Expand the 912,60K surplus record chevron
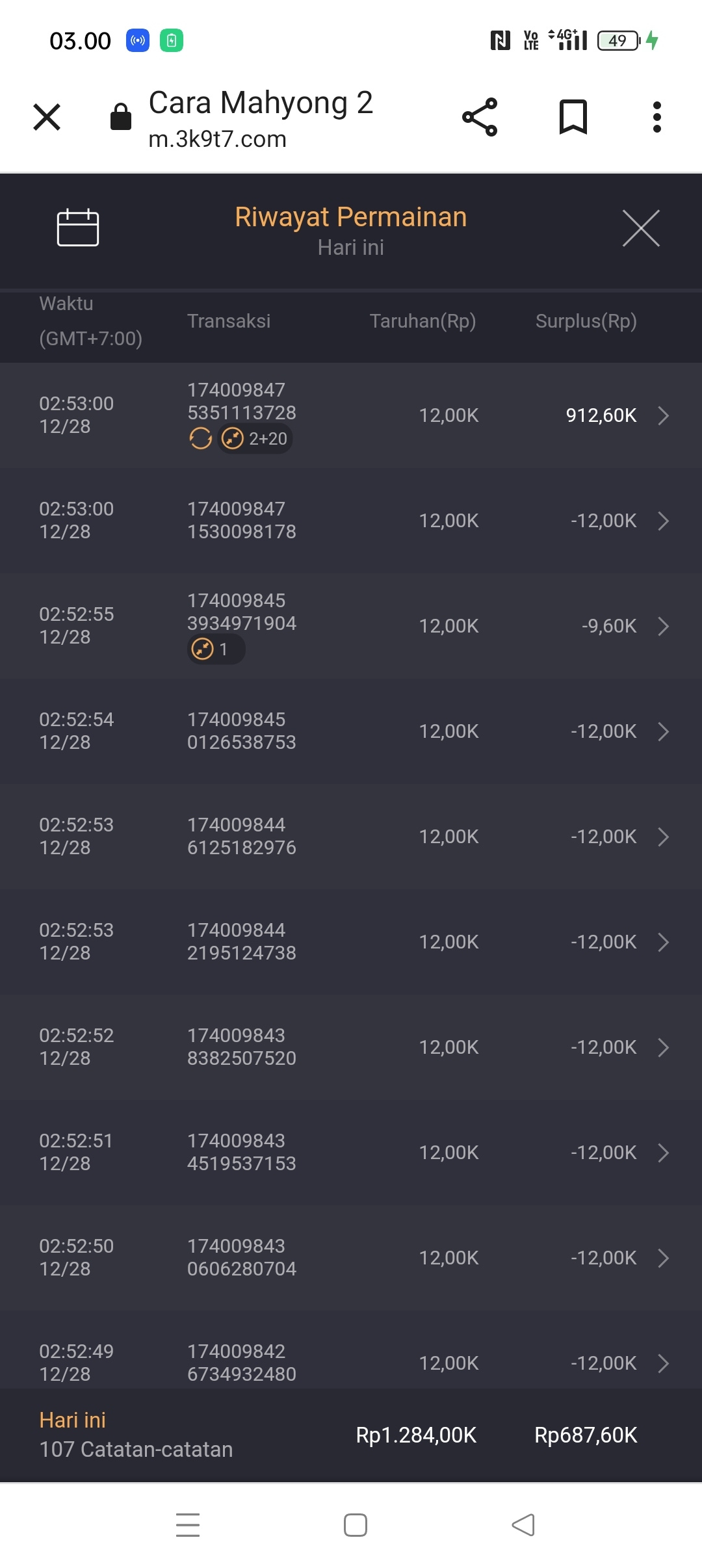Image resolution: width=702 pixels, height=1568 pixels. [x=663, y=415]
